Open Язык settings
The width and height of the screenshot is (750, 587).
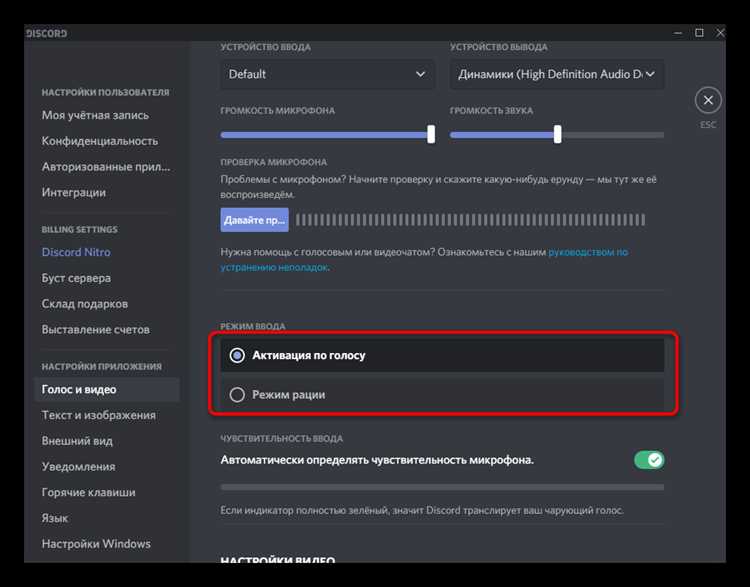[55, 518]
